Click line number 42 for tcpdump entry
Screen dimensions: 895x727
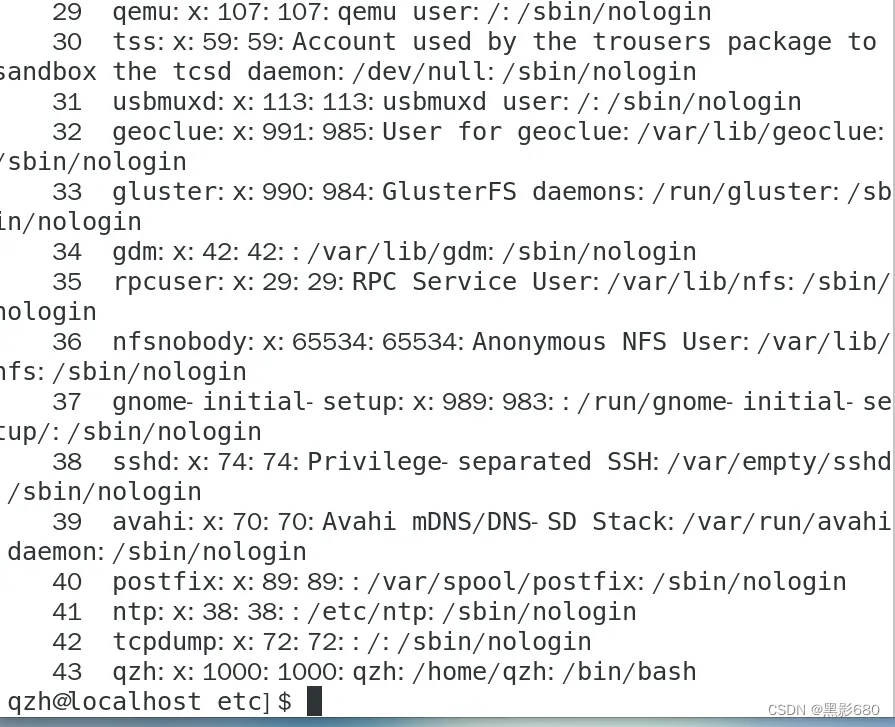click(x=67, y=641)
